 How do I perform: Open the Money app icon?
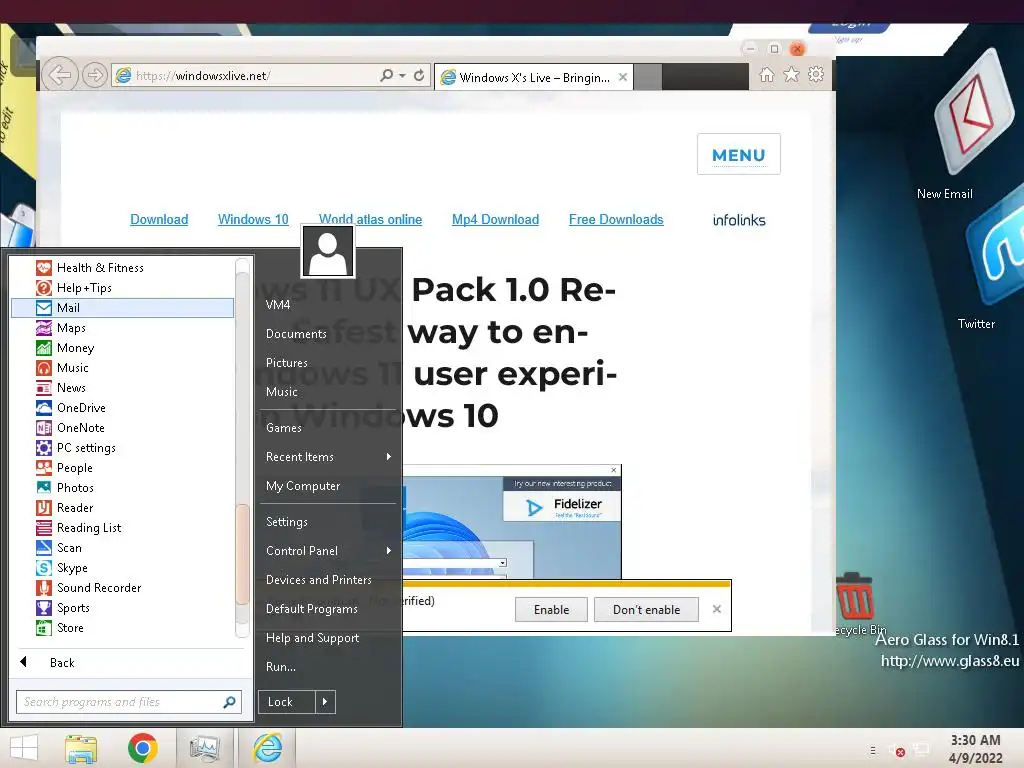[44, 348]
